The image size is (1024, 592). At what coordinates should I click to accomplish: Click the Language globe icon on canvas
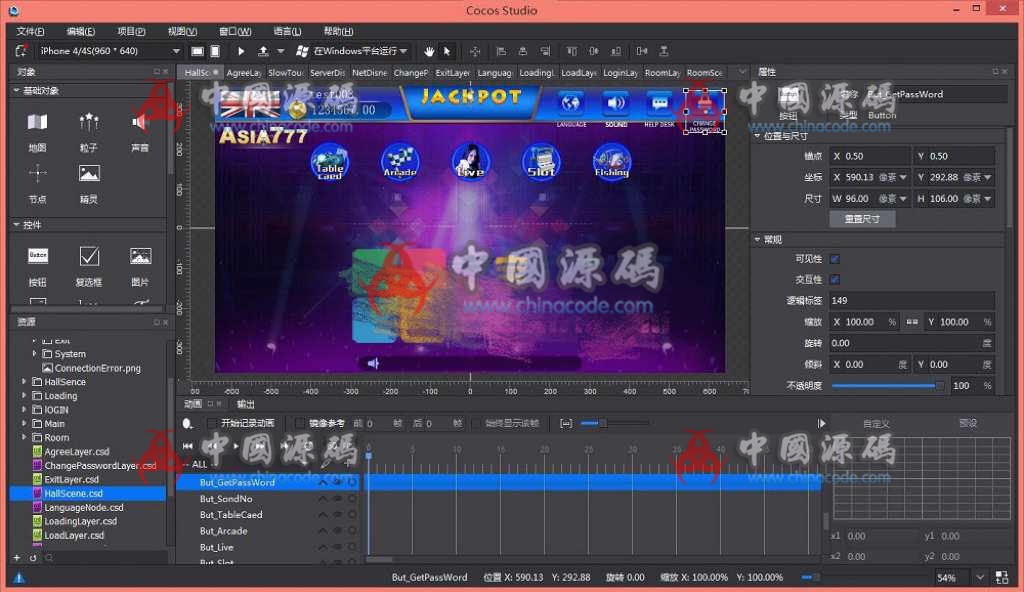coord(571,103)
